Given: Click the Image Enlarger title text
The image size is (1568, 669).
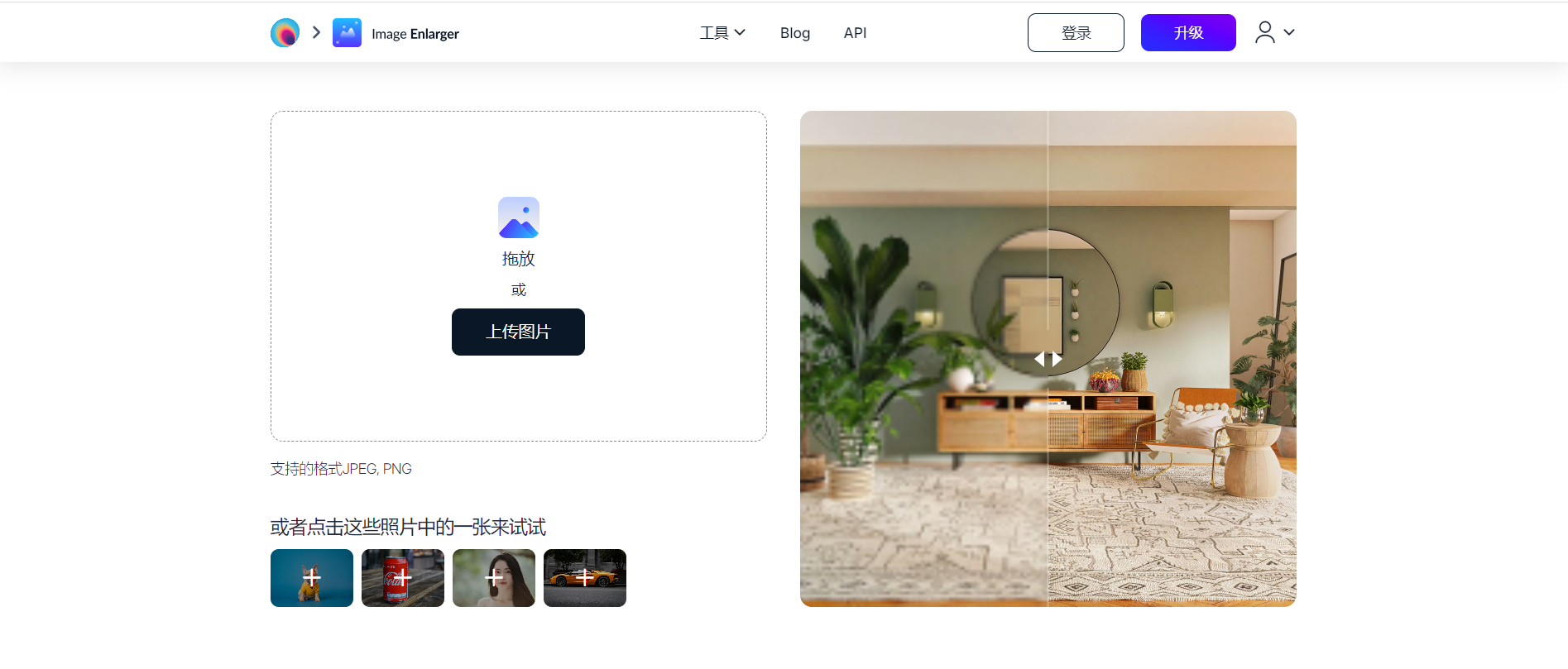Looking at the screenshot, I should pyautogui.click(x=415, y=34).
